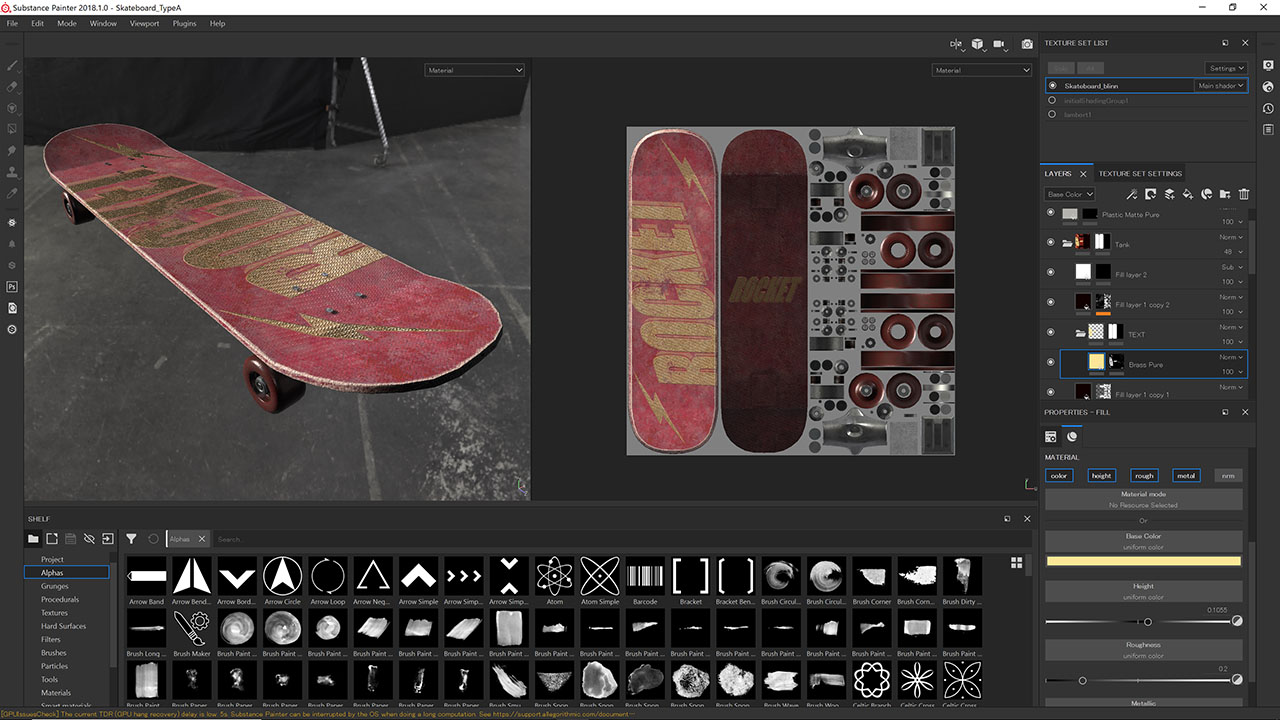Image resolution: width=1280 pixels, height=720 pixels.
Task: Toggle the shelf grid view size
Action: pyautogui.click(x=1017, y=563)
